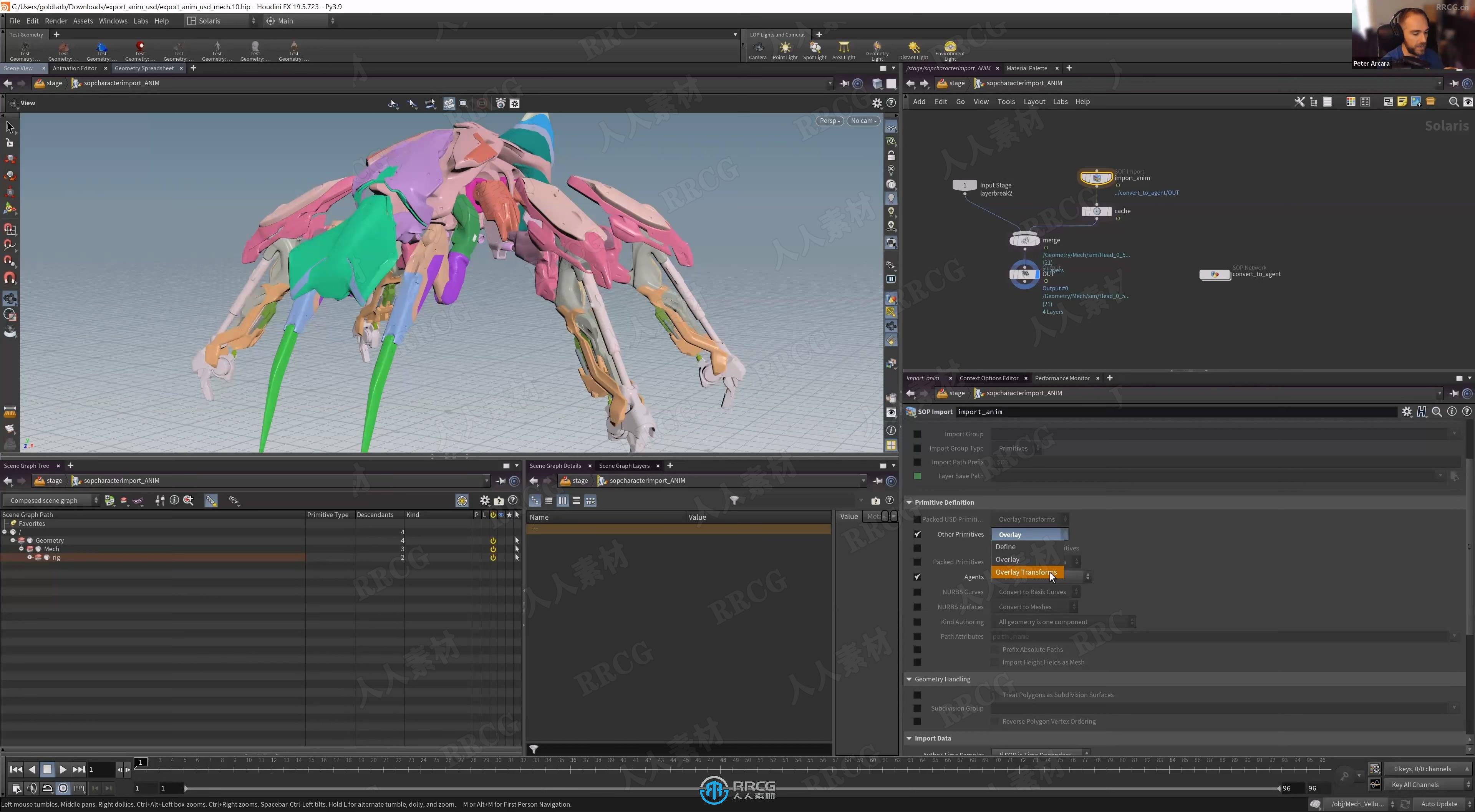Enable the Path Attributes checkbox
This screenshot has width=1475, height=812.
coord(917,637)
